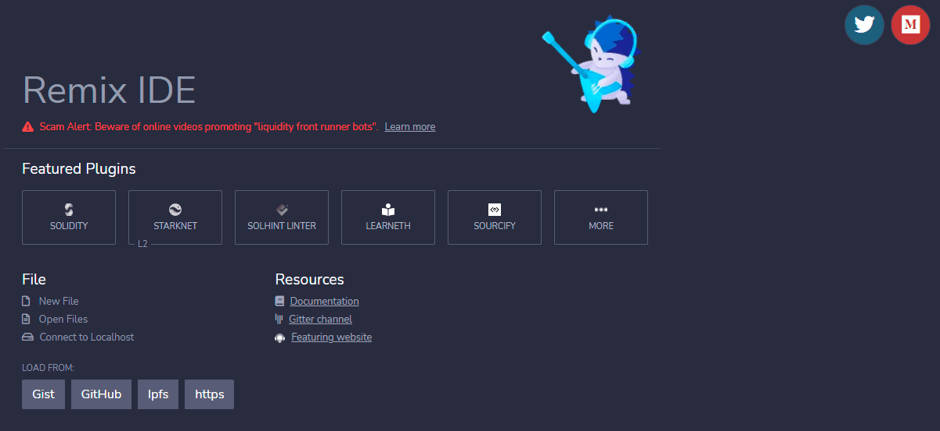Click the Scam Alert warning text
Image resolution: width=940 pixels, height=431 pixels.
209,127
